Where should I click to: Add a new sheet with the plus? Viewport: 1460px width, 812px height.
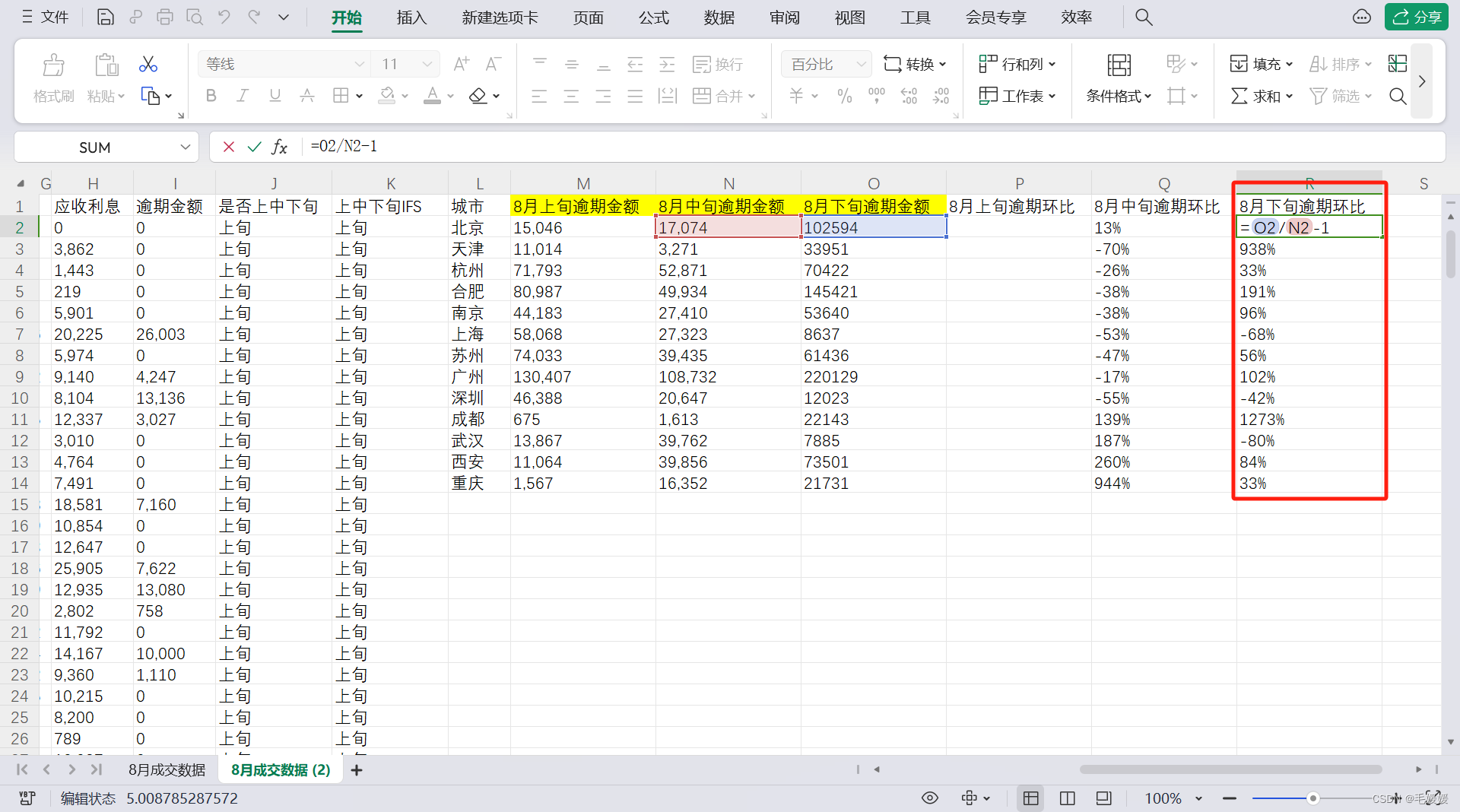click(356, 770)
